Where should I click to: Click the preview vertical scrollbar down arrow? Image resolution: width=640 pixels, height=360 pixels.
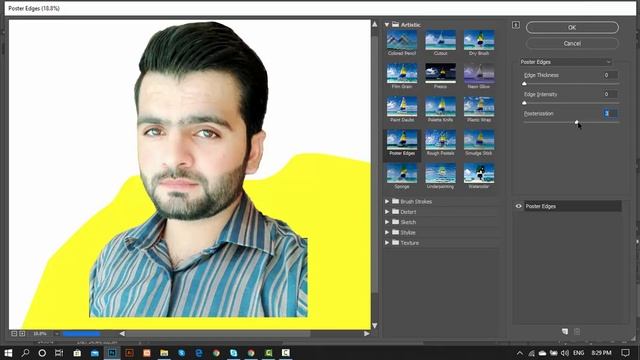tap(375, 326)
